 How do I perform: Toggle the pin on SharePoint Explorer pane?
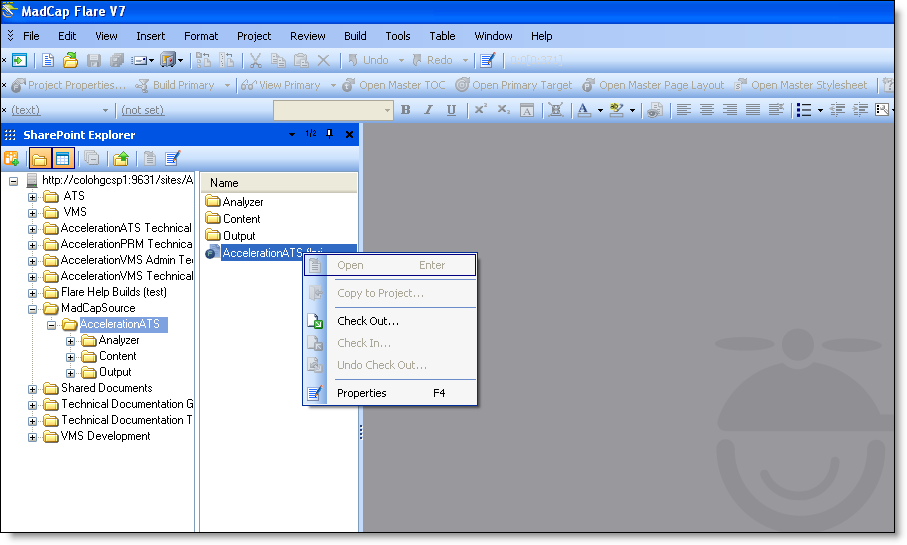click(x=329, y=134)
